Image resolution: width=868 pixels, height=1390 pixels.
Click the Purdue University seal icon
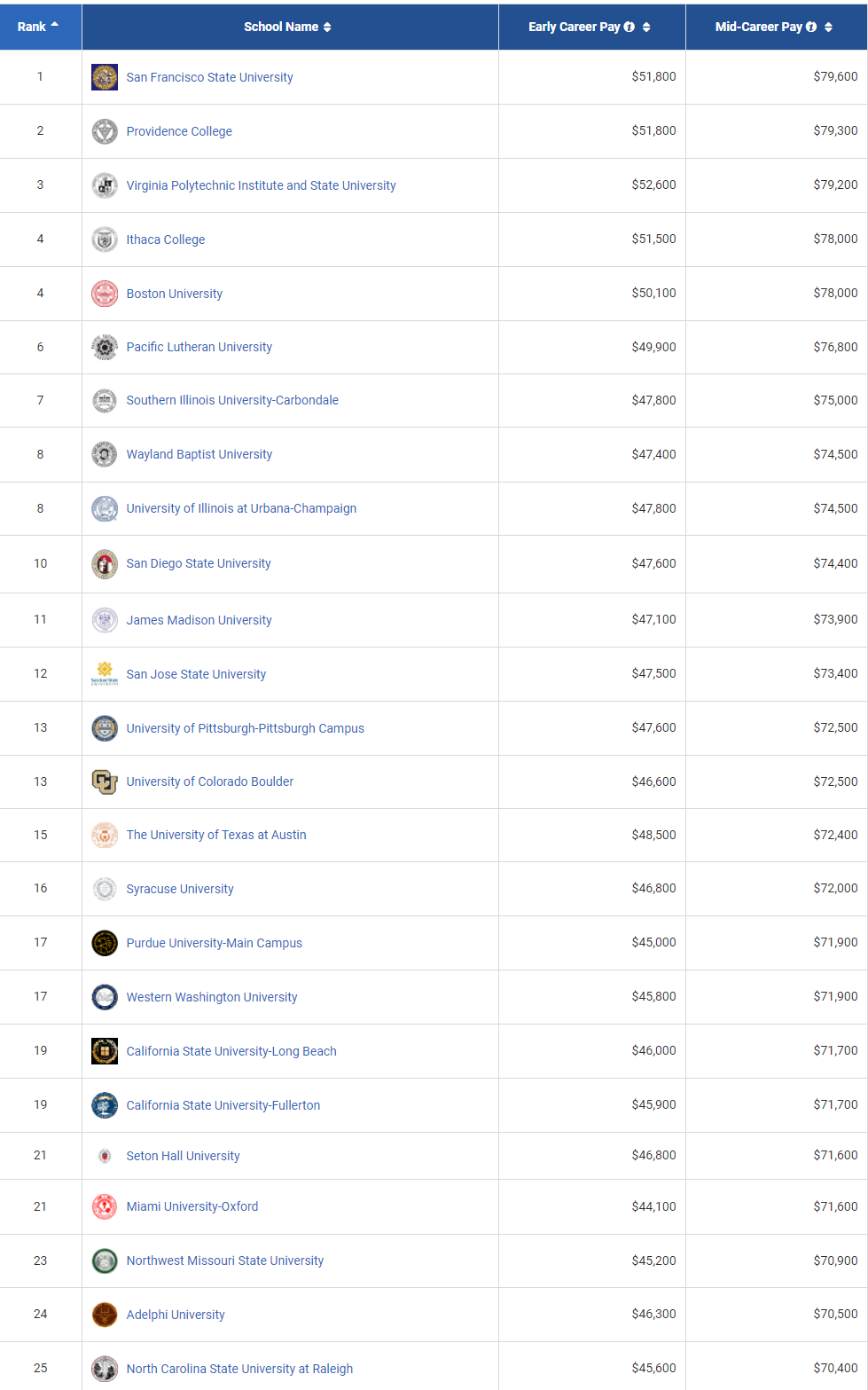click(105, 943)
